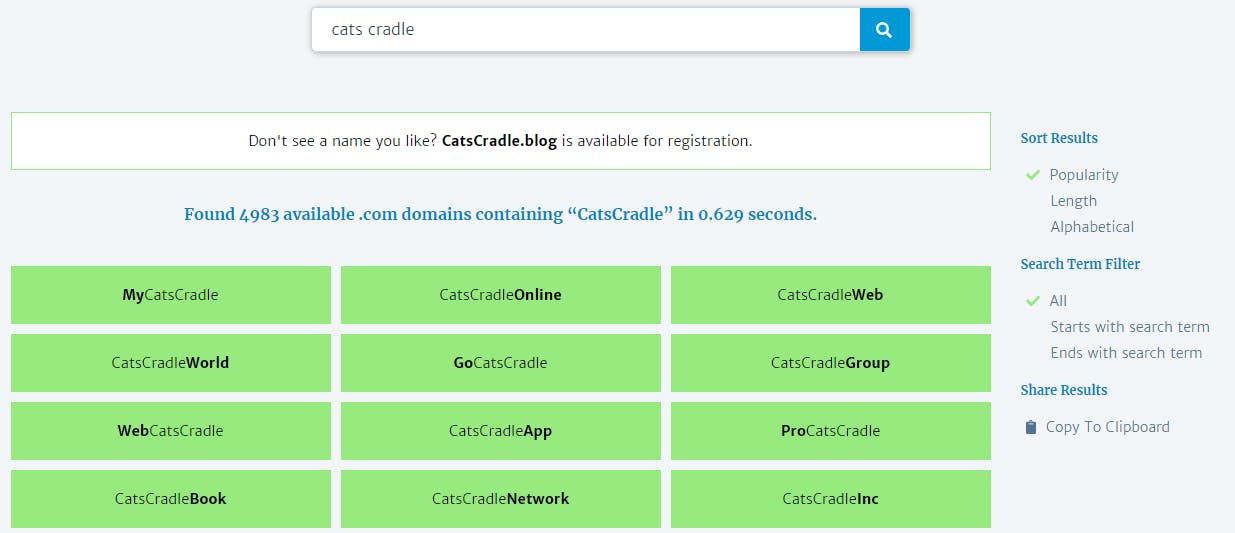Pick the CatsCradleNetwork domain tile
1235x533 pixels.
click(x=501, y=499)
